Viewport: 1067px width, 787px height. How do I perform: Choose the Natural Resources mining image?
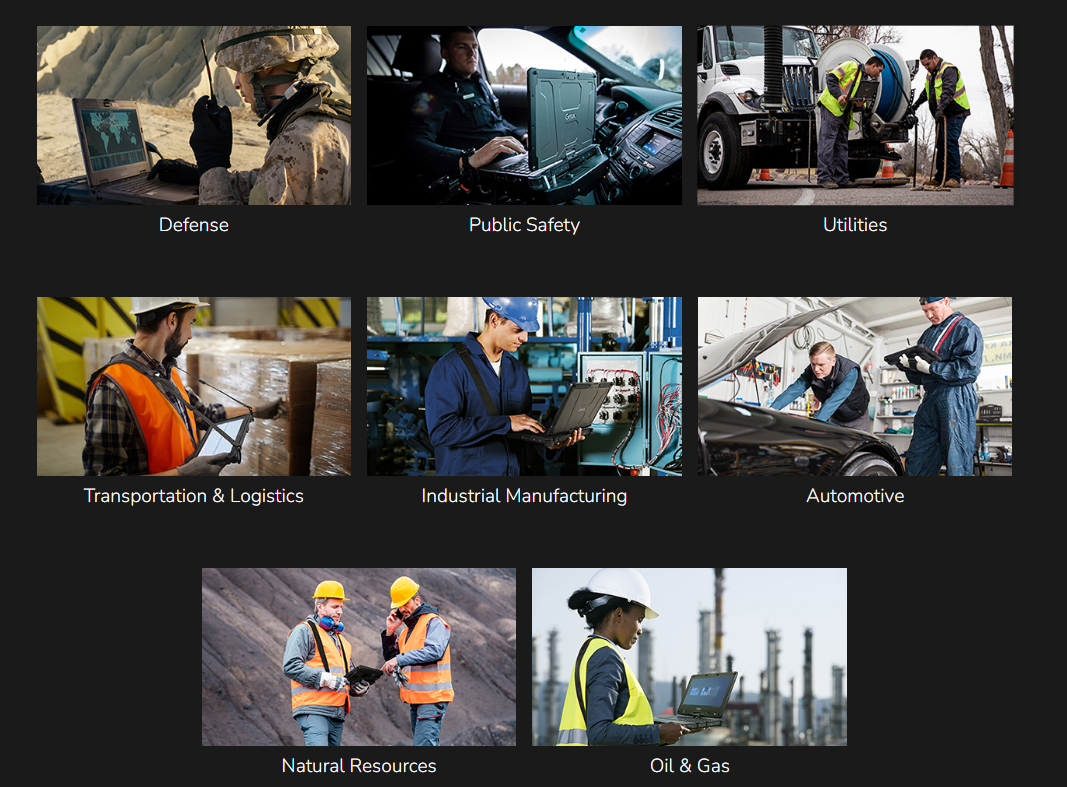coord(359,657)
